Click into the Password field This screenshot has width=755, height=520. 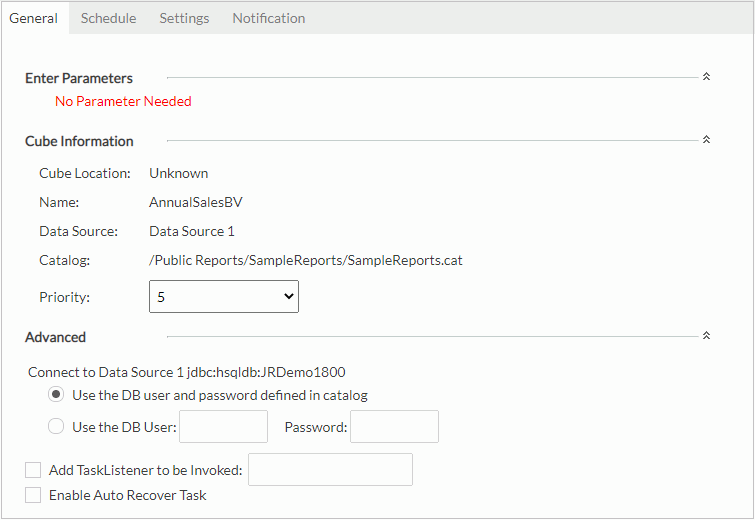(394, 427)
